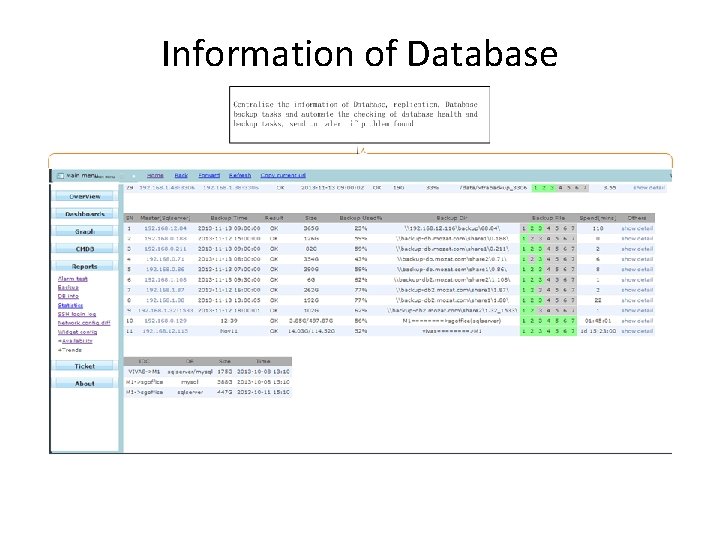Open the Ticket section
Image resolution: width=720 pixels, height=540 pixels.
pyautogui.click(x=84, y=366)
